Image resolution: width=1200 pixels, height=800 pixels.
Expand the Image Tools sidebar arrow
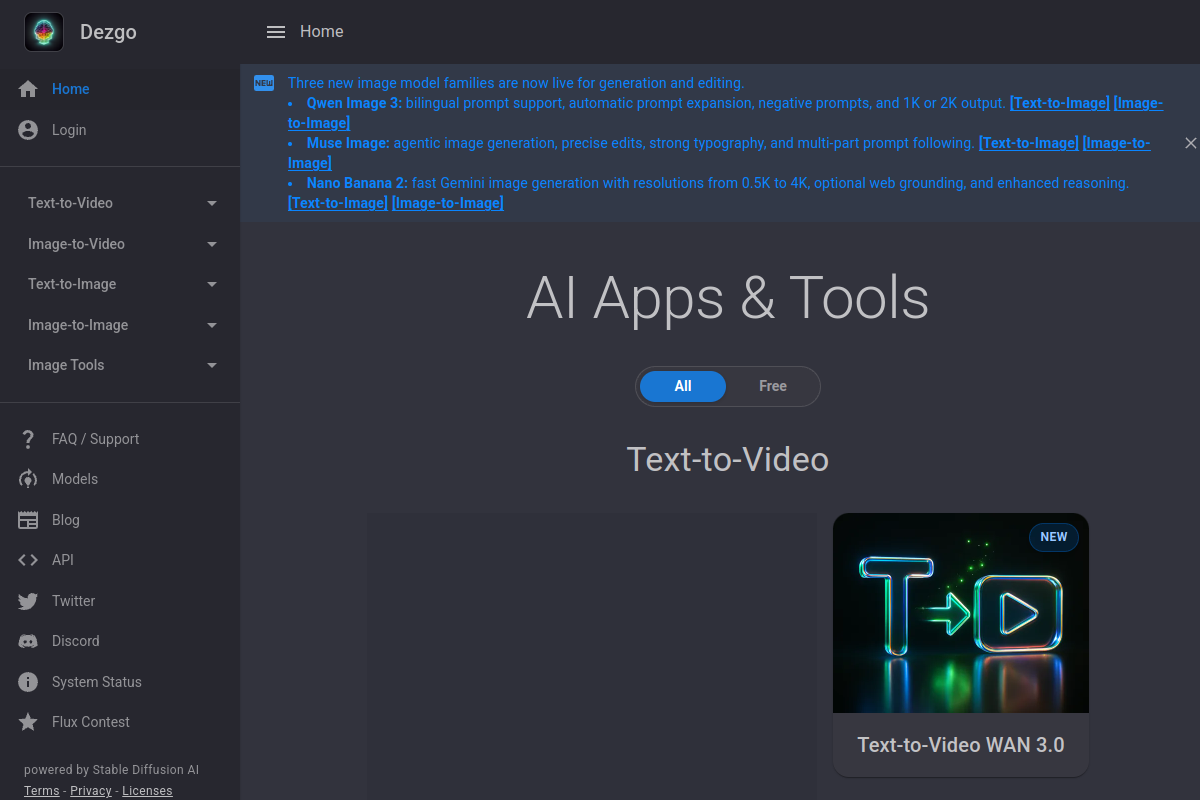212,365
